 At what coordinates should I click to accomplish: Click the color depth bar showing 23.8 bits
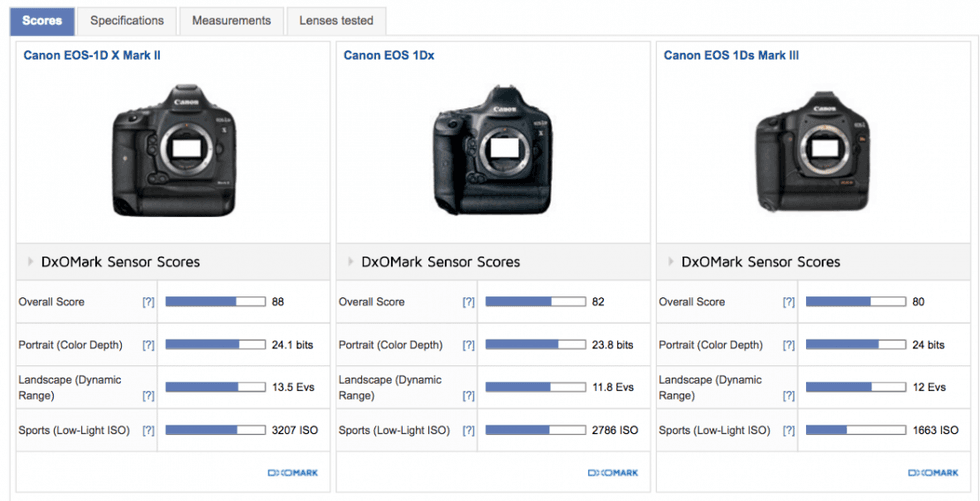536,345
